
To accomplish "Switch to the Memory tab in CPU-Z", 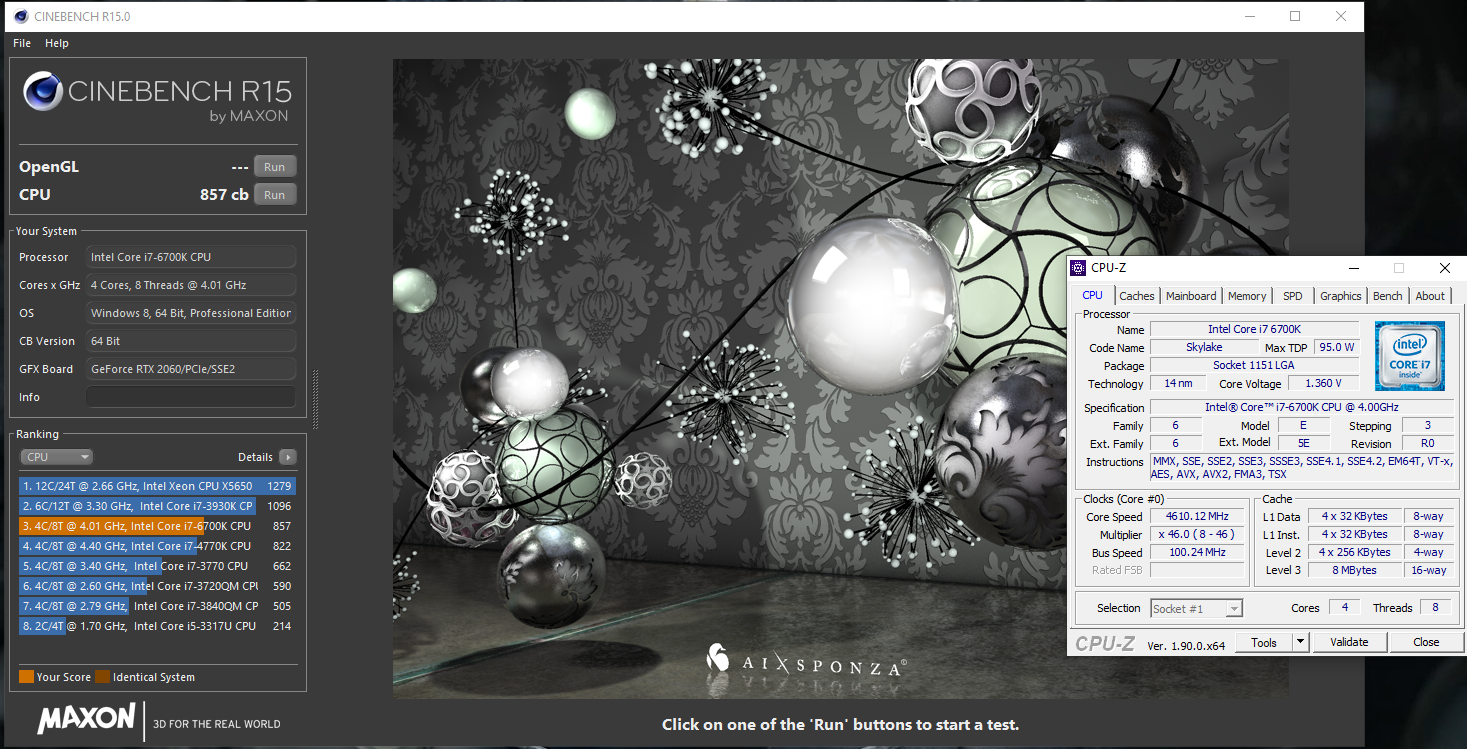I will pyautogui.click(x=1247, y=296).
